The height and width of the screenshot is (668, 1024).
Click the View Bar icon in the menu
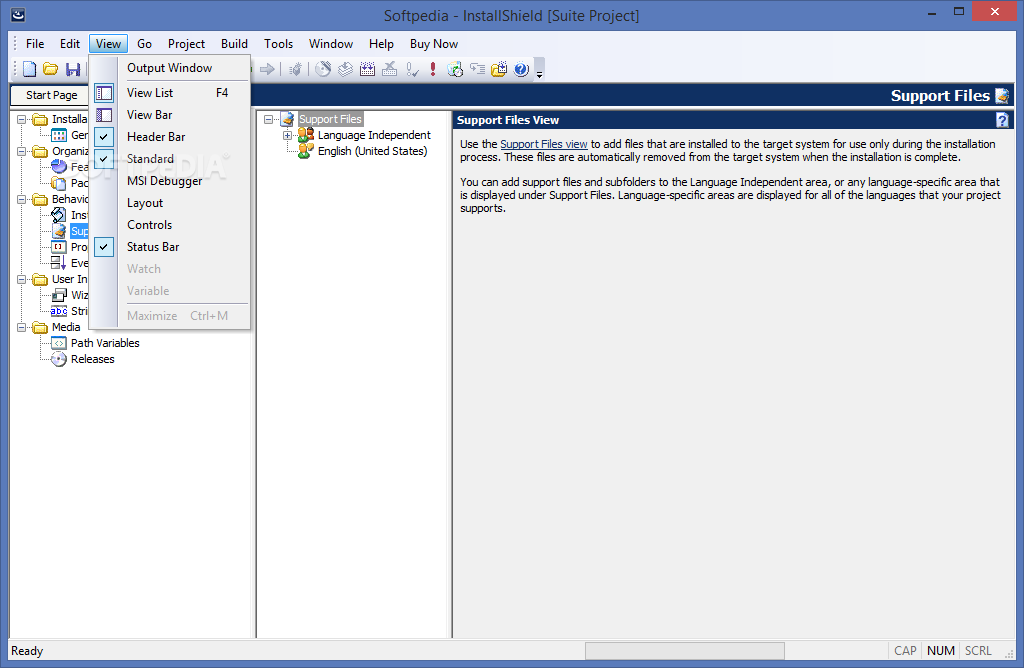(104, 115)
